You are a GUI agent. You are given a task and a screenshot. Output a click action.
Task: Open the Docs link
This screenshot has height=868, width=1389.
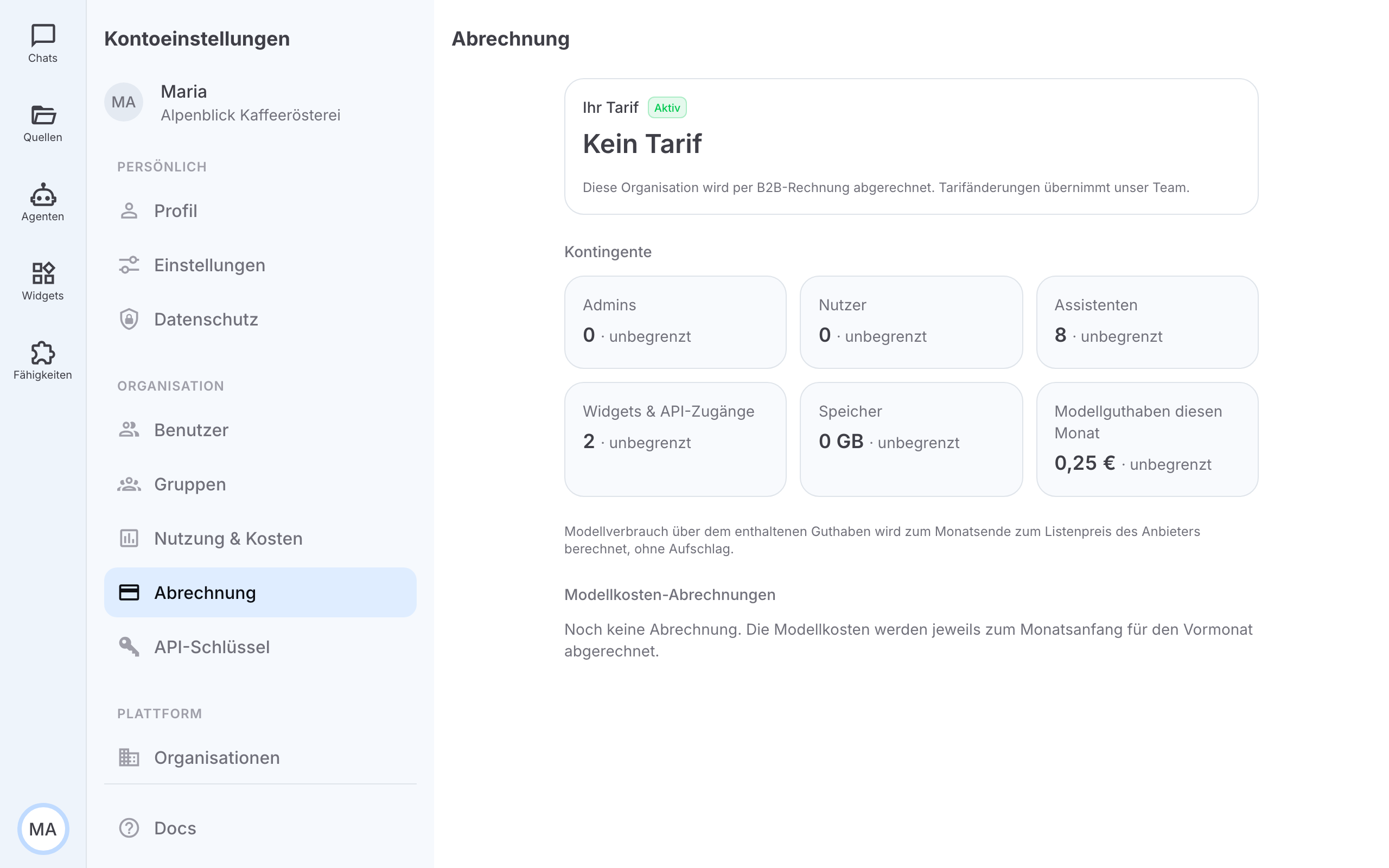coord(260,828)
